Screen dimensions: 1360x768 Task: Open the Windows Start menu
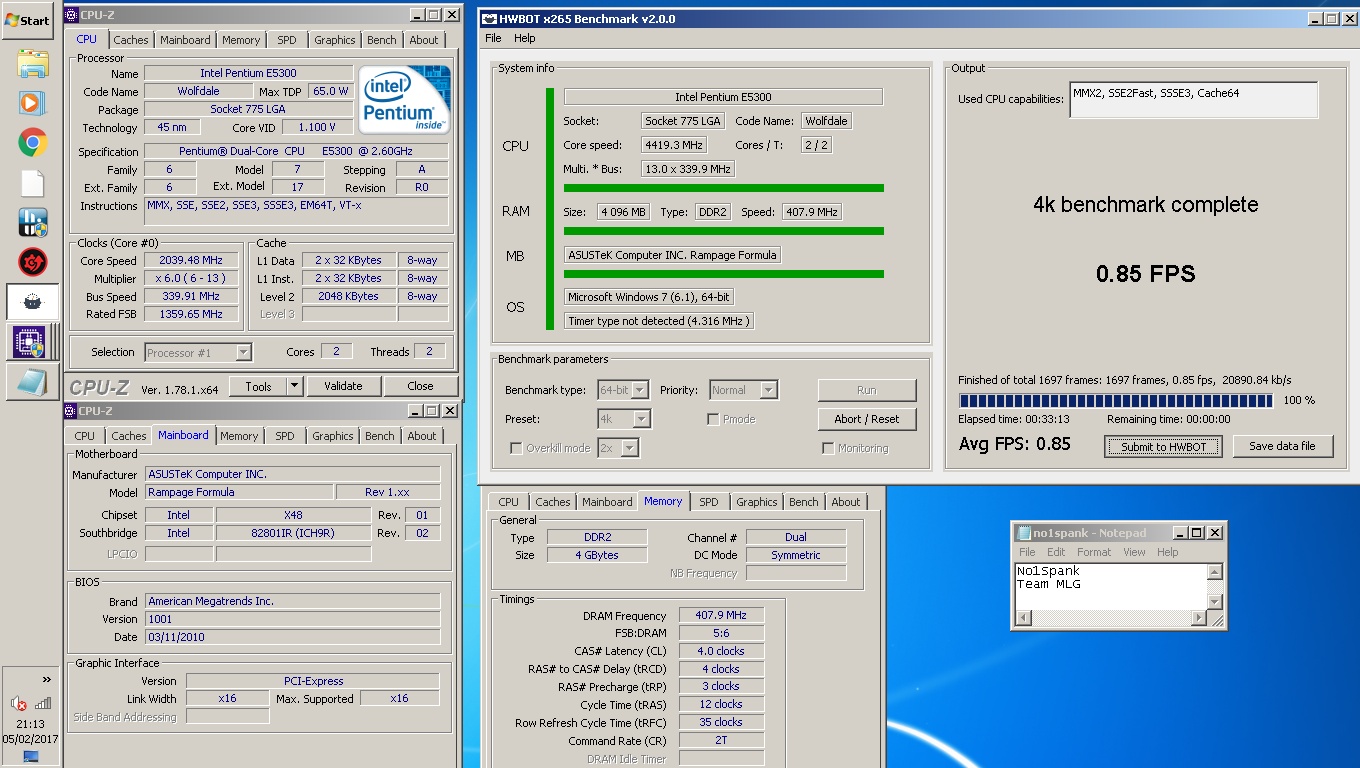point(28,20)
